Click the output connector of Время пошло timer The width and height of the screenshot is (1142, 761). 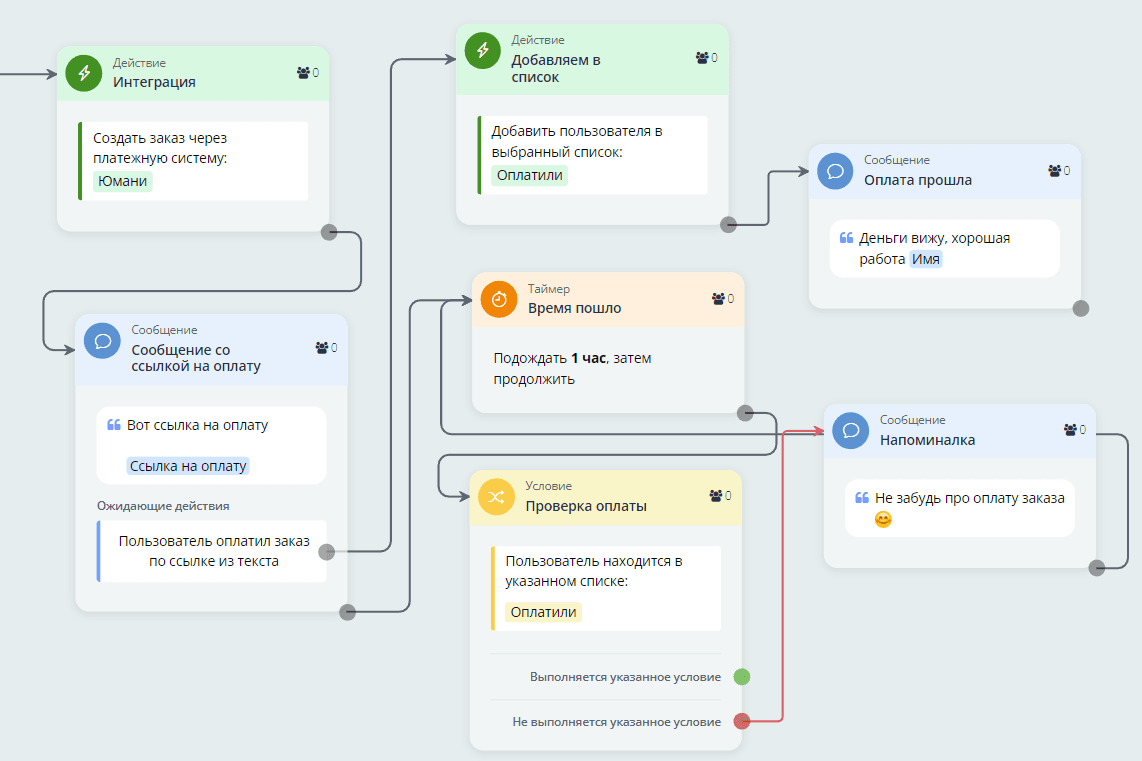[745, 412]
